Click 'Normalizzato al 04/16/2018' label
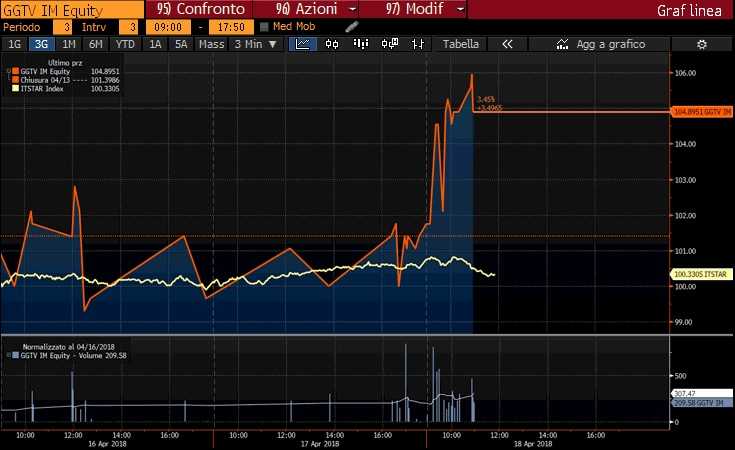735x450 pixels. (68, 347)
